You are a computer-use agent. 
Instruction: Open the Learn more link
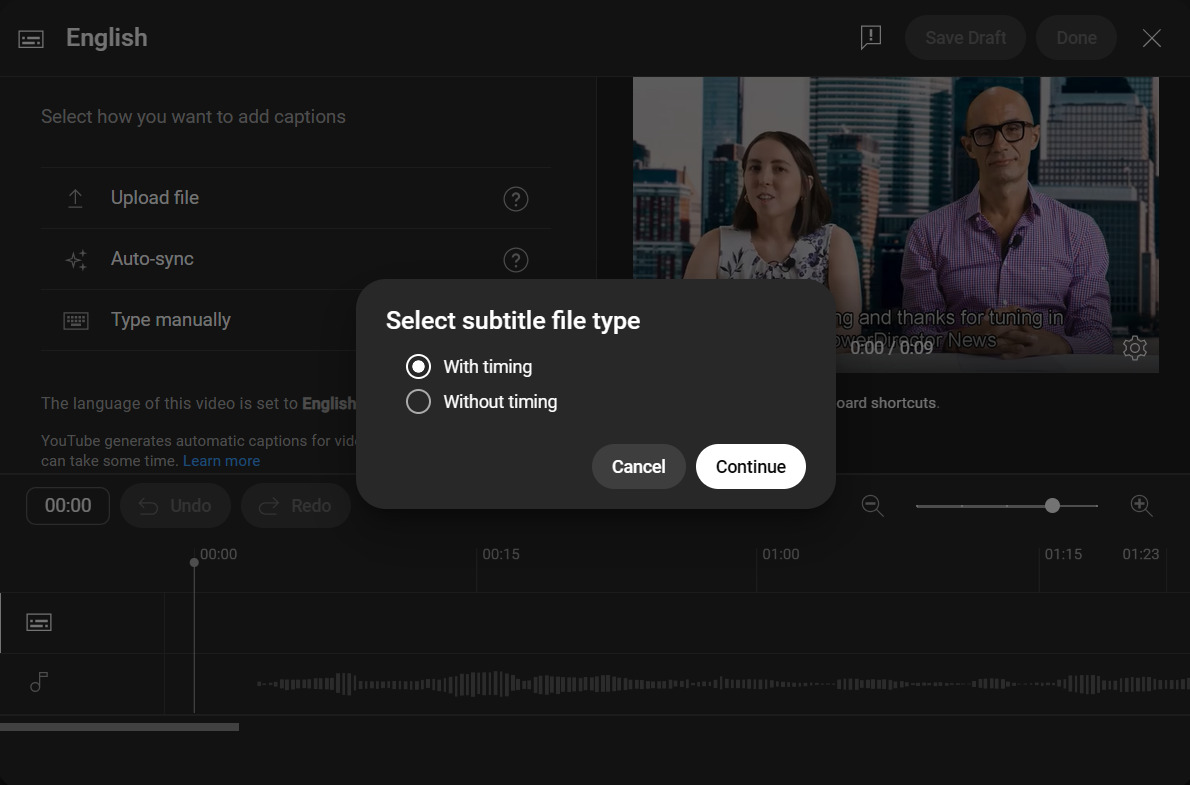(x=221, y=460)
